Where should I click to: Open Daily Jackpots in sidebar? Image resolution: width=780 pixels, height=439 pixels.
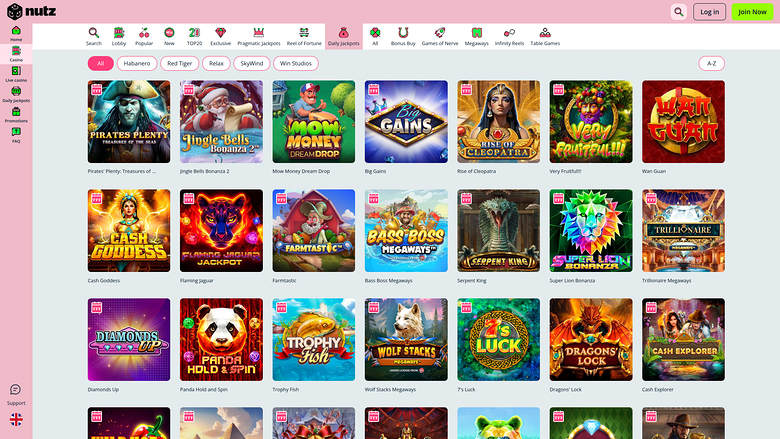16,94
